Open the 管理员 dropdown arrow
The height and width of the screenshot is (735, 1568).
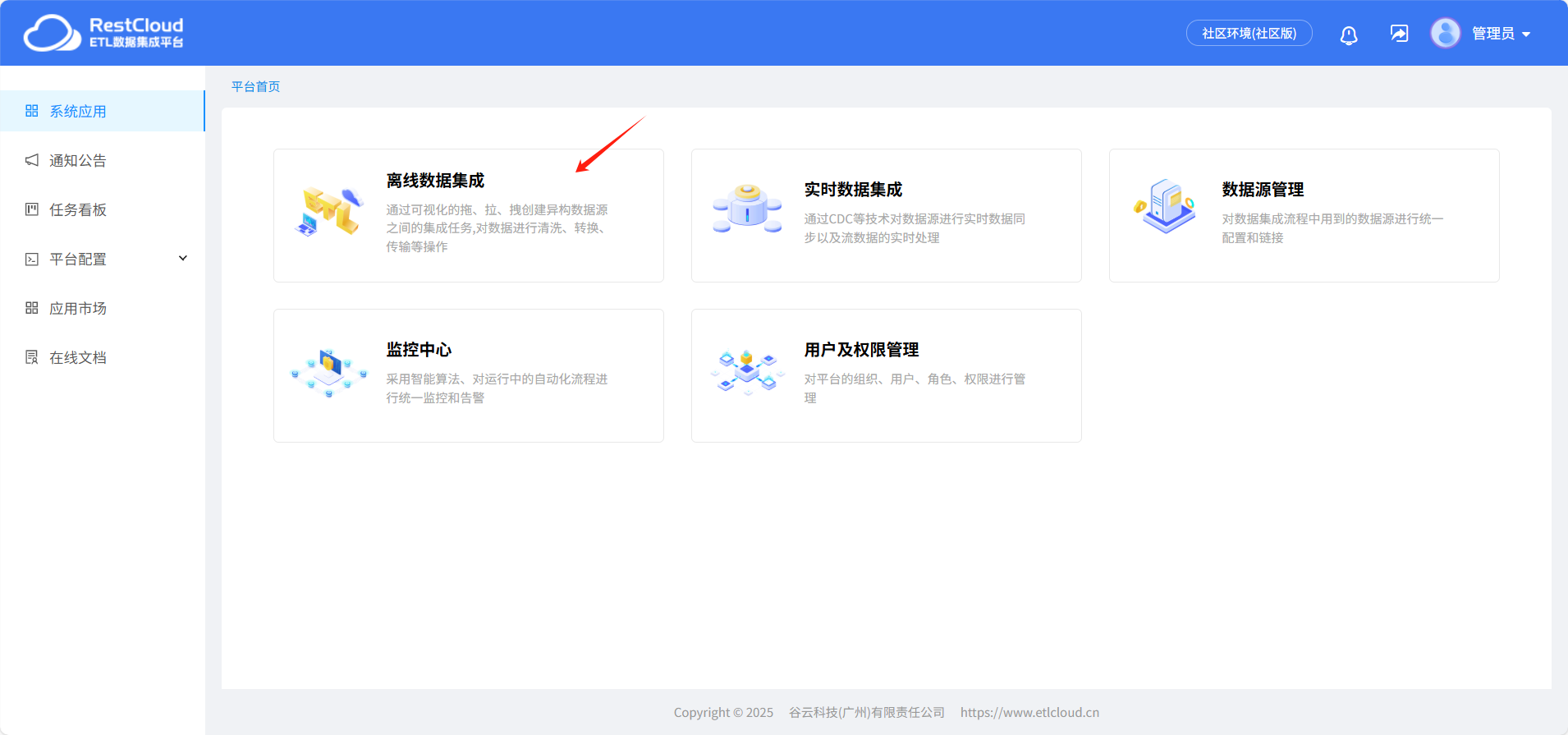point(1526,34)
